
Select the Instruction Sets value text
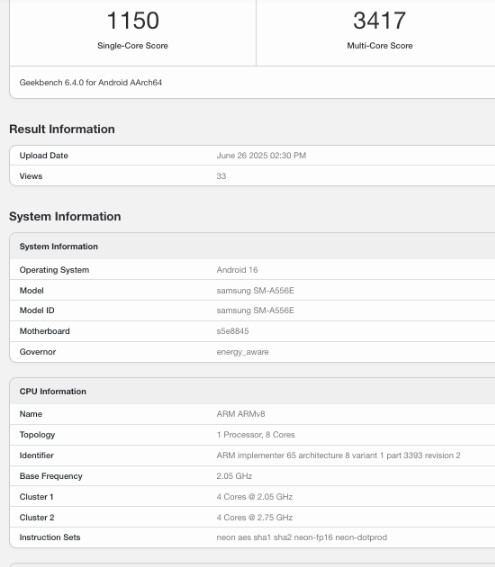(302, 537)
